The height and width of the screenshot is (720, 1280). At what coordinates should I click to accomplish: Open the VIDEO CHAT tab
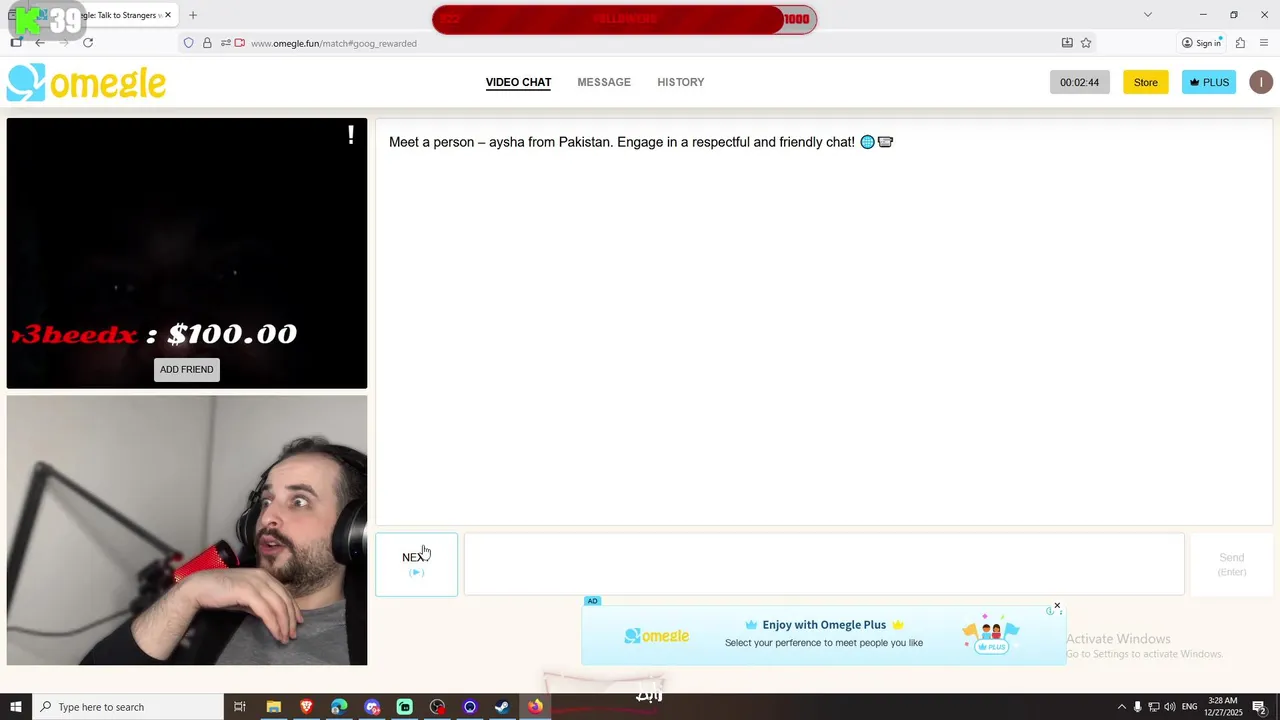pos(518,82)
